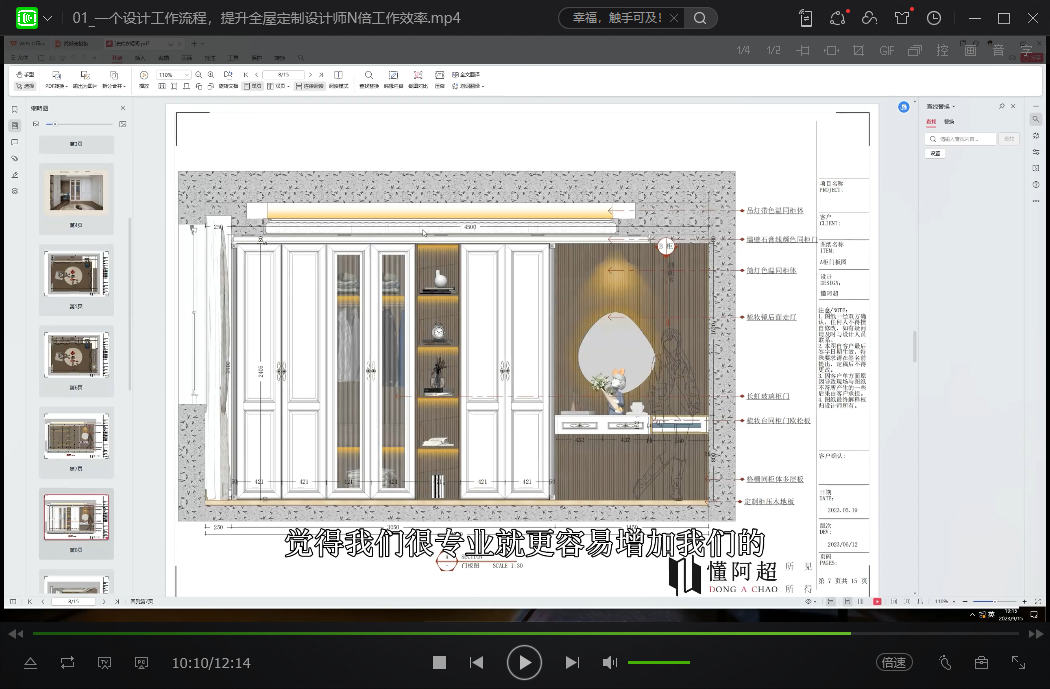Click the search magnifier button

(700, 18)
